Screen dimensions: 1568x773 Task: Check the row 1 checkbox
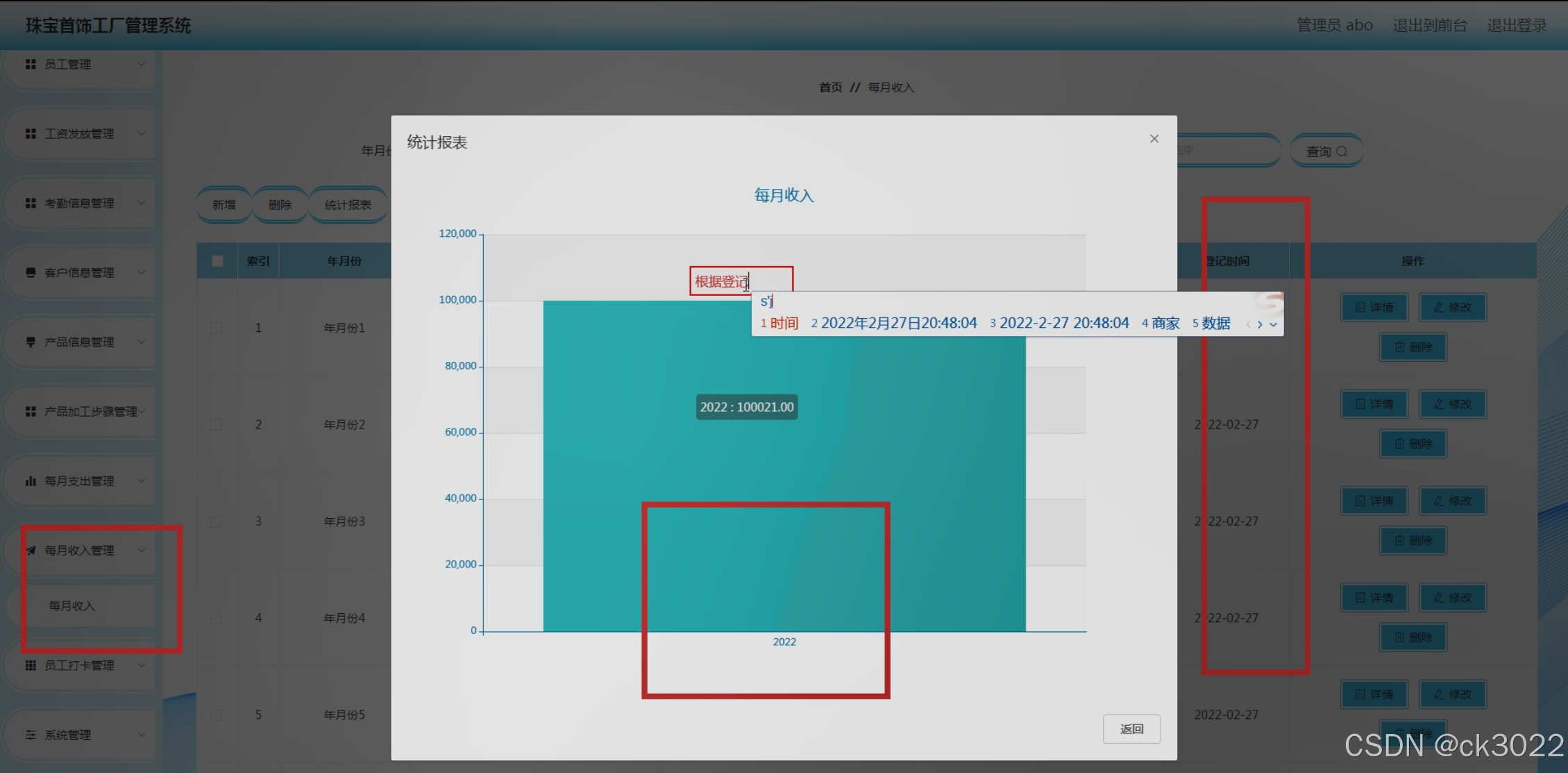pyautogui.click(x=217, y=328)
